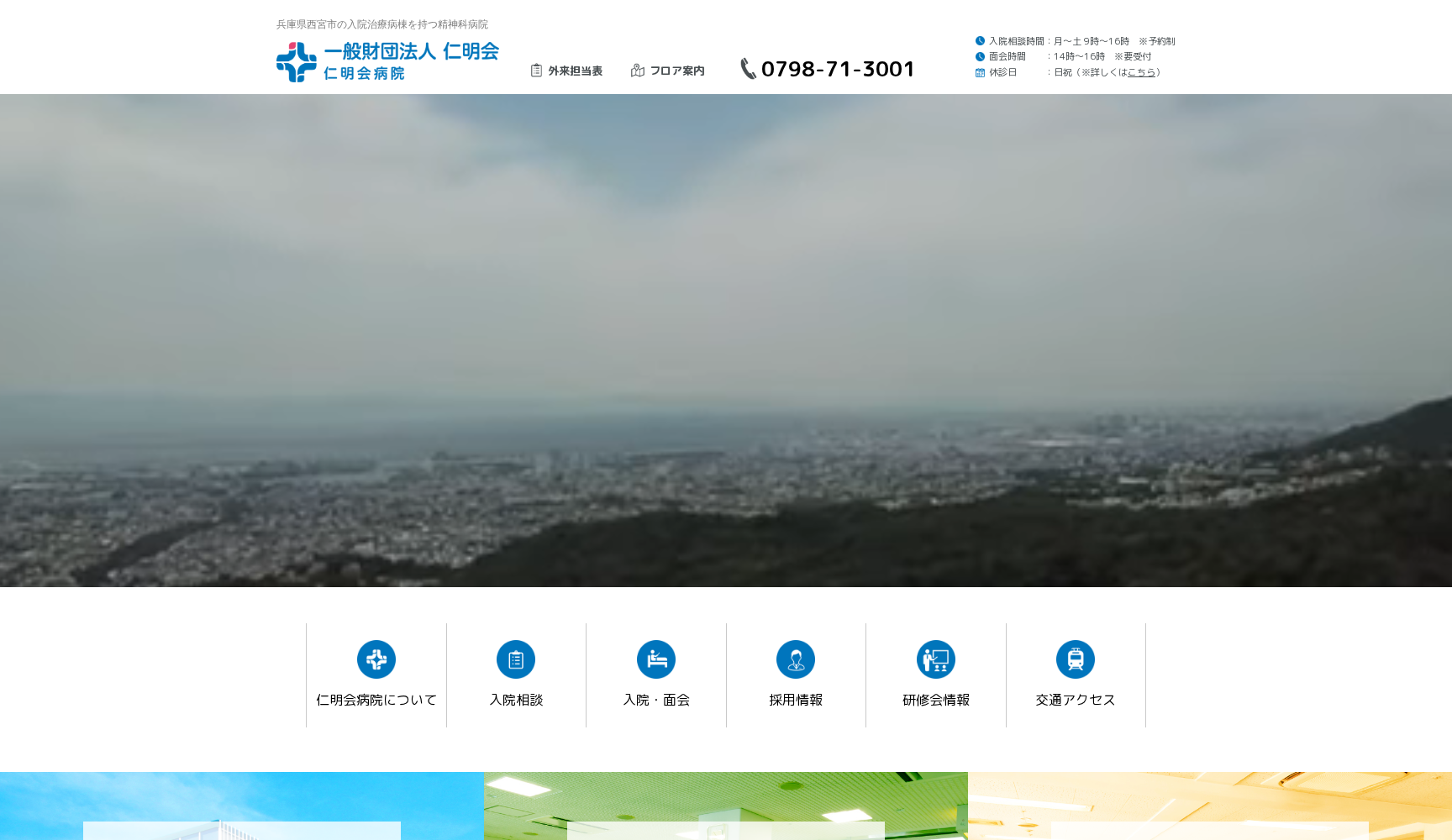Image resolution: width=1452 pixels, height=840 pixels.
Task: Click the panoramic city view hero image
Action: click(726, 340)
